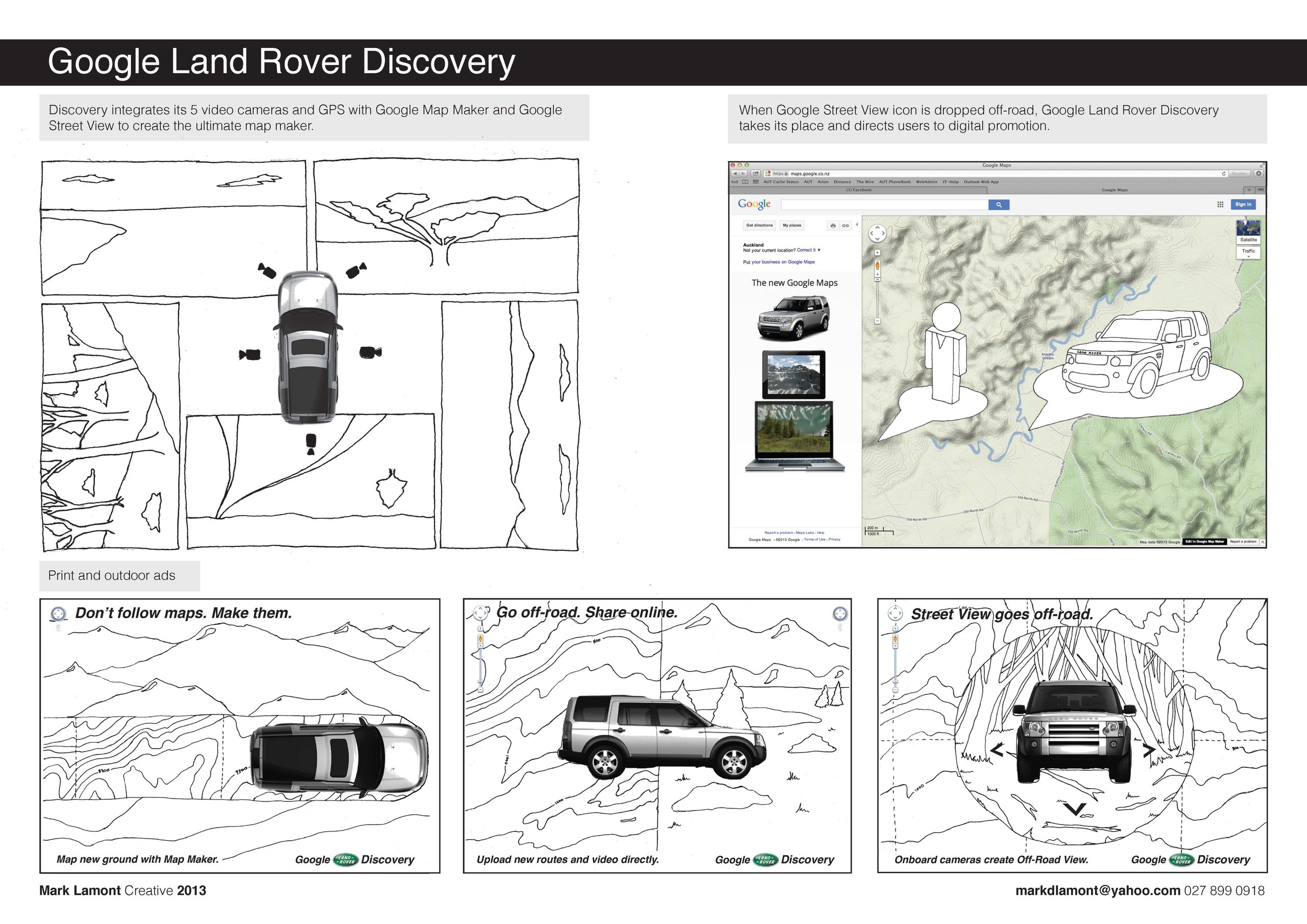Select the Google Maps browser tab
1307x924 pixels.
pyautogui.click(x=1114, y=190)
